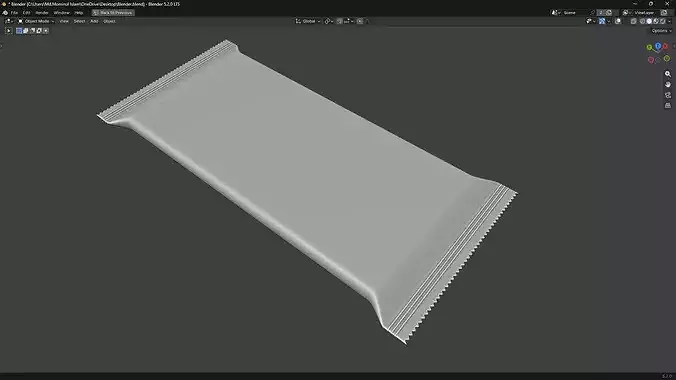Screen dimensions: 676x380
Task: Switch to wireframe viewport shading
Action: (642, 21)
